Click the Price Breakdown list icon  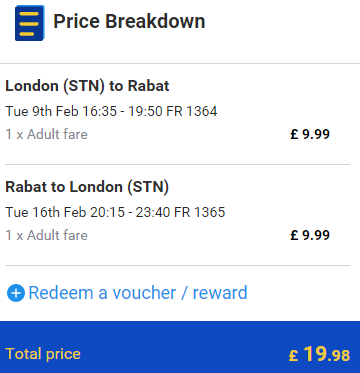pyautogui.click(x=30, y=23)
